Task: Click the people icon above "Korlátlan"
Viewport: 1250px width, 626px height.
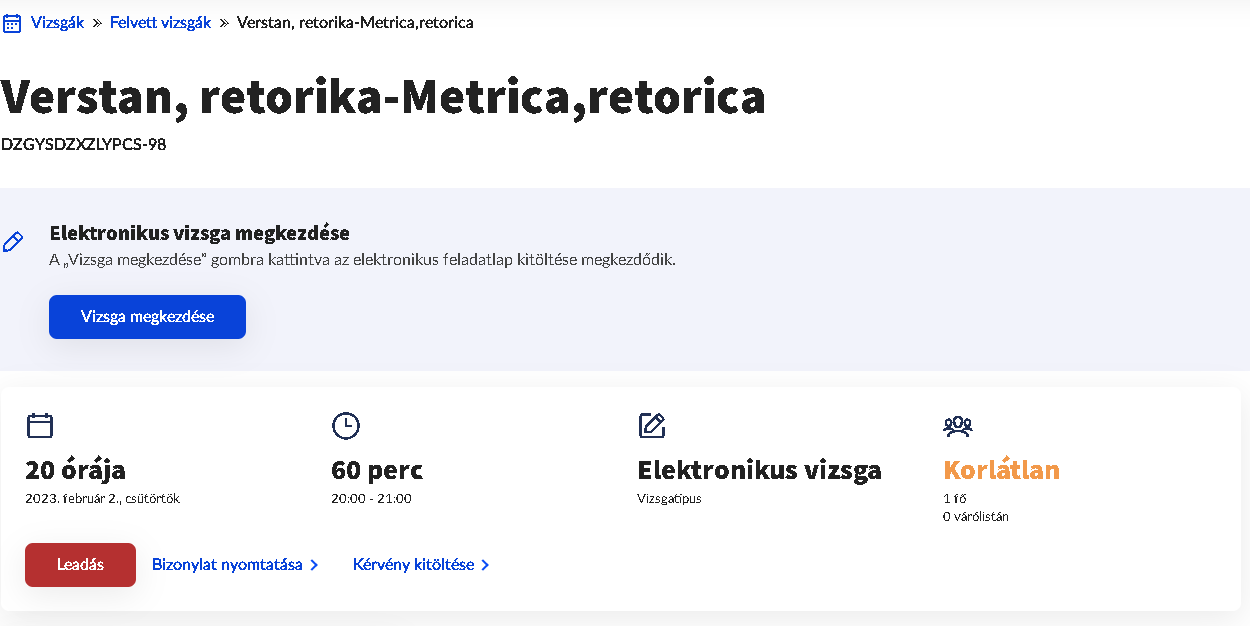Action: [958, 426]
